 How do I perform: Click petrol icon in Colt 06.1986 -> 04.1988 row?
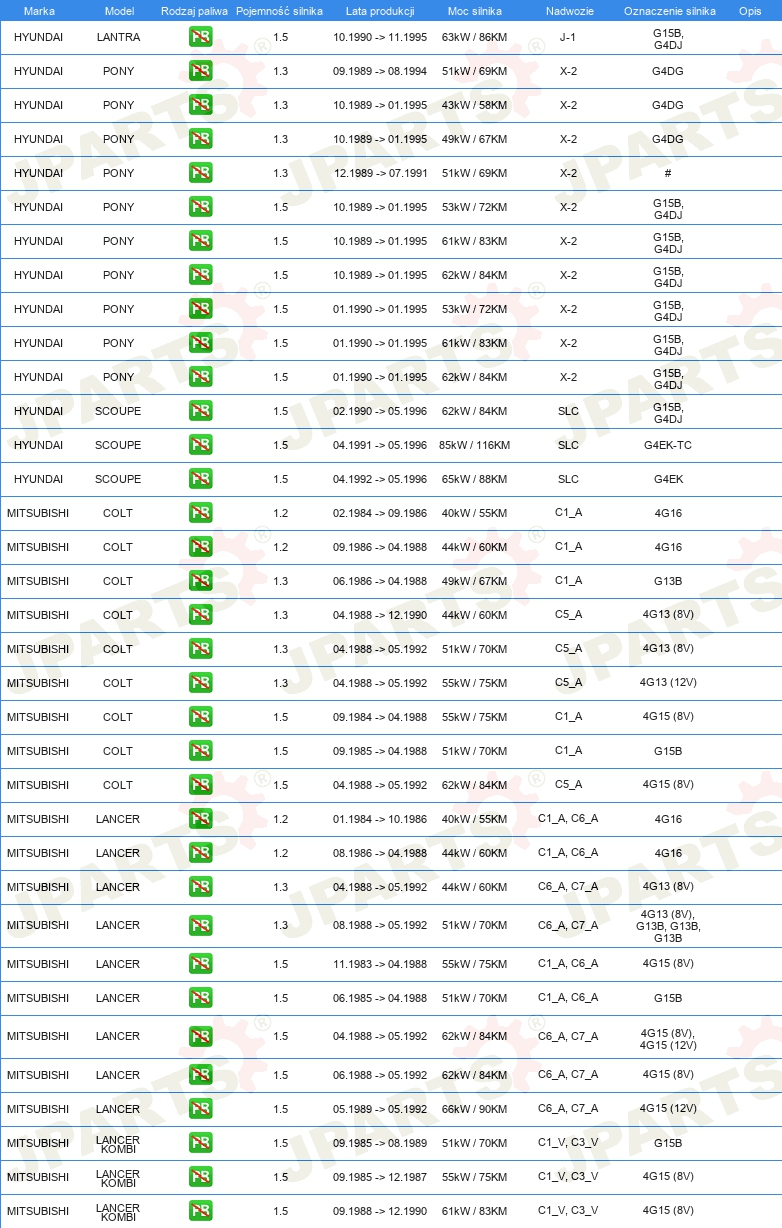[200, 582]
